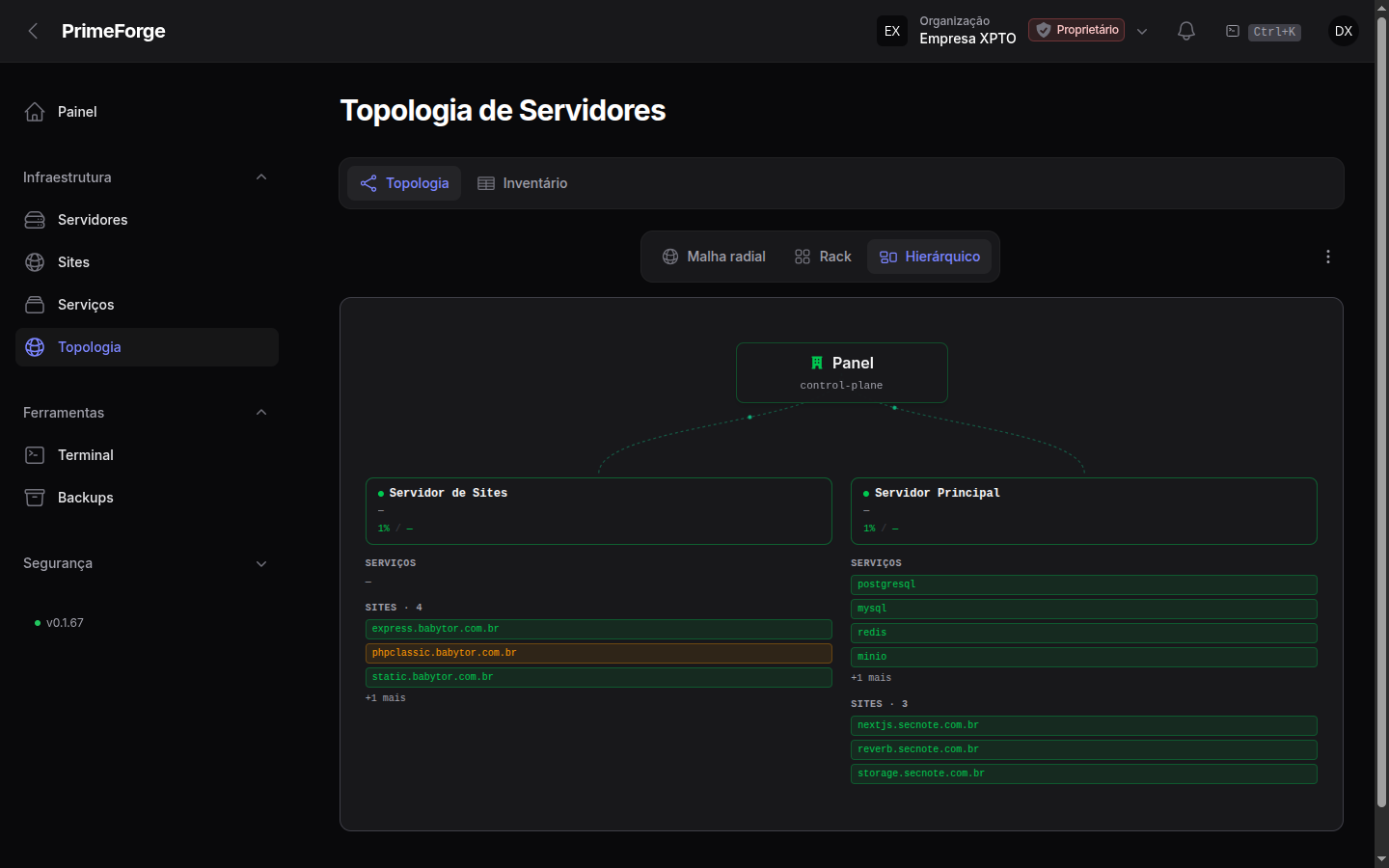Open the notifications bell
This screenshot has width=1389, height=868.
click(x=1186, y=31)
